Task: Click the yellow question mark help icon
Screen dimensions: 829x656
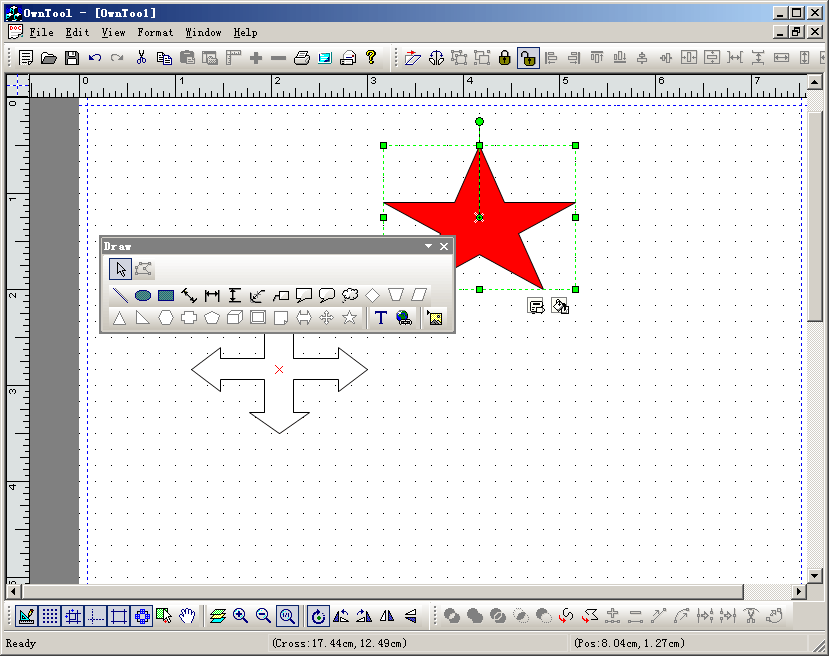Action: [x=371, y=57]
